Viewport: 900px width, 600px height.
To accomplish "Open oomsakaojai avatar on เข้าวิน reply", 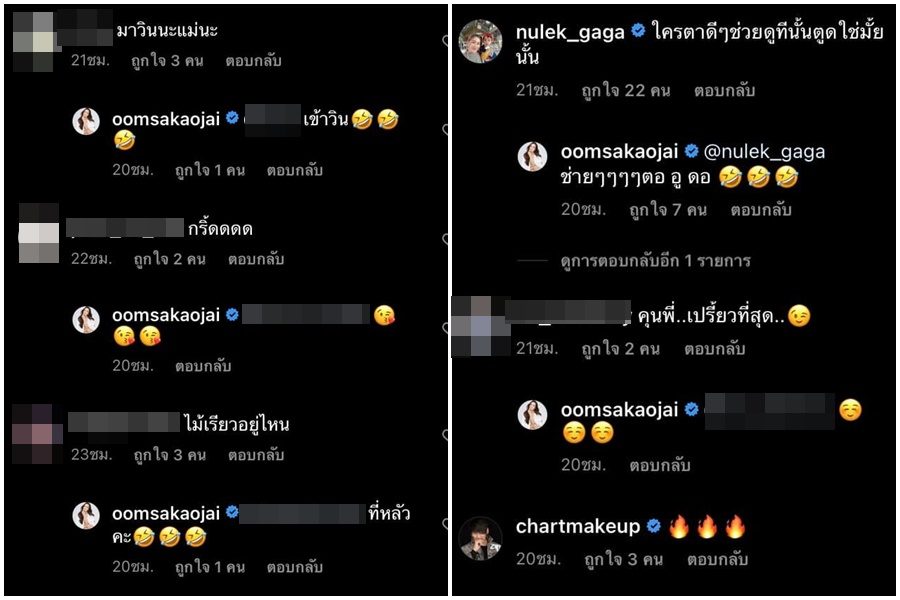I will (86, 121).
